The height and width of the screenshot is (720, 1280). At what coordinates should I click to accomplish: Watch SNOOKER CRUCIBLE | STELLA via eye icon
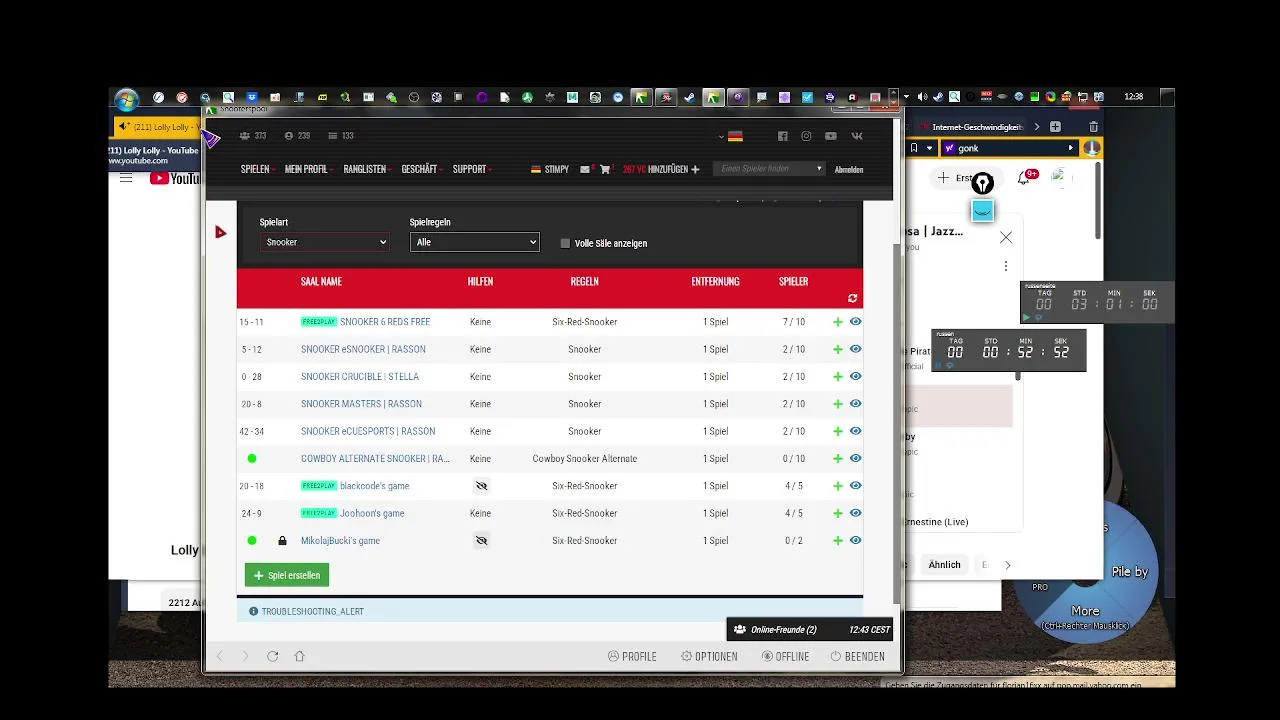coord(855,377)
